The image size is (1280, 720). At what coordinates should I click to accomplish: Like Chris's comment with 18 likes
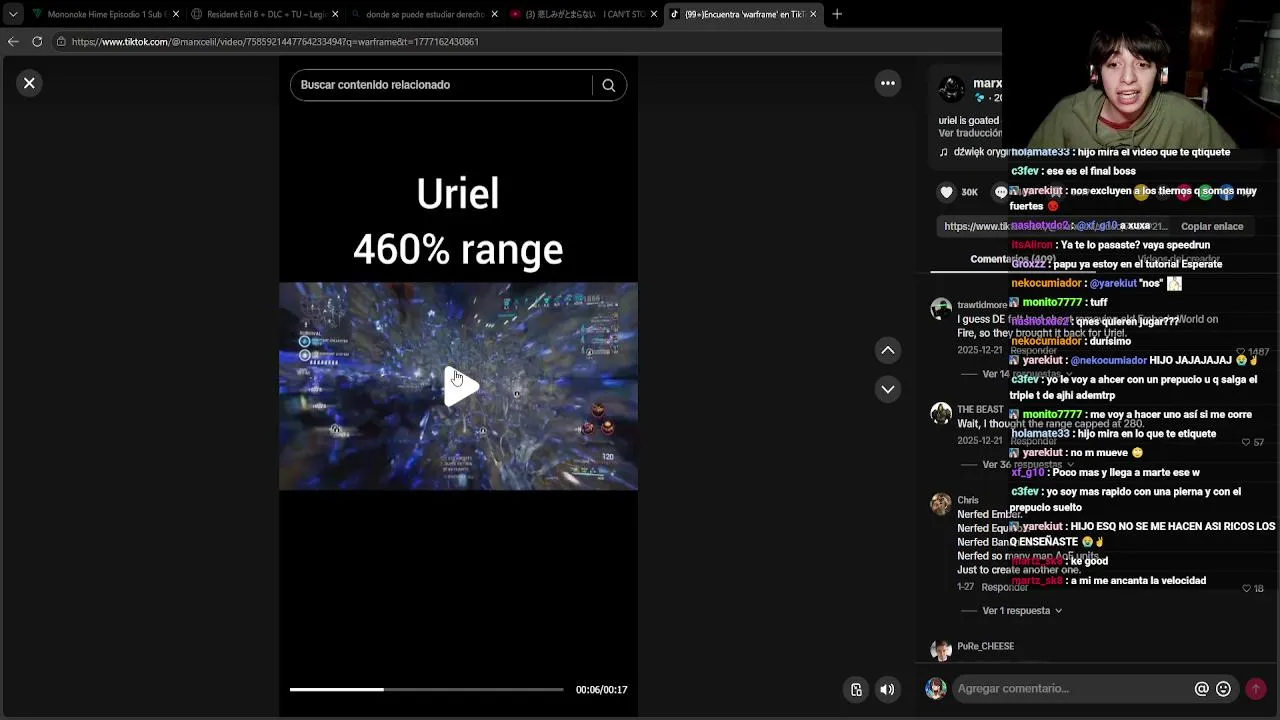coord(1246,589)
